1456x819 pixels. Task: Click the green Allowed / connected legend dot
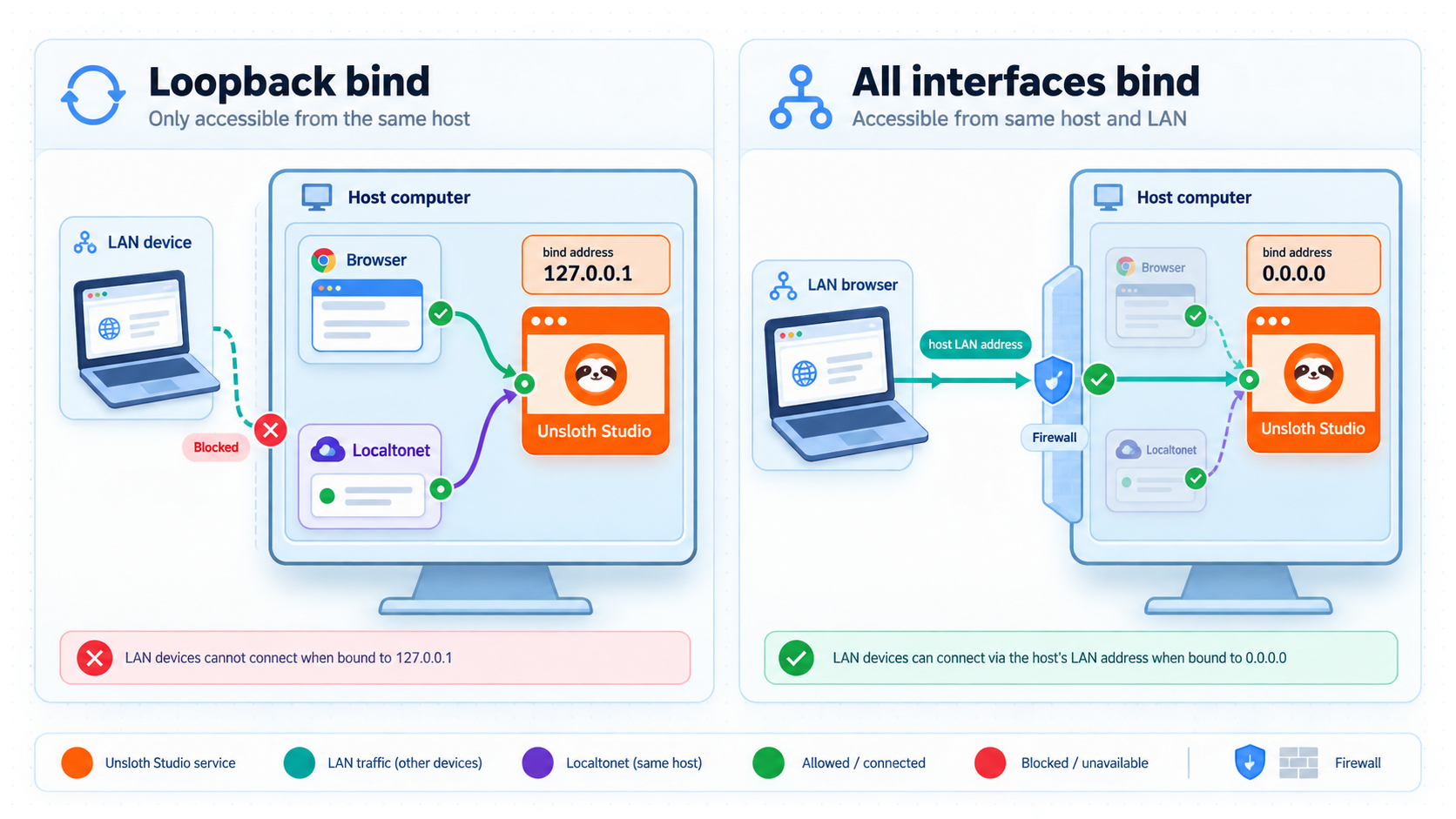click(x=768, y=762)
